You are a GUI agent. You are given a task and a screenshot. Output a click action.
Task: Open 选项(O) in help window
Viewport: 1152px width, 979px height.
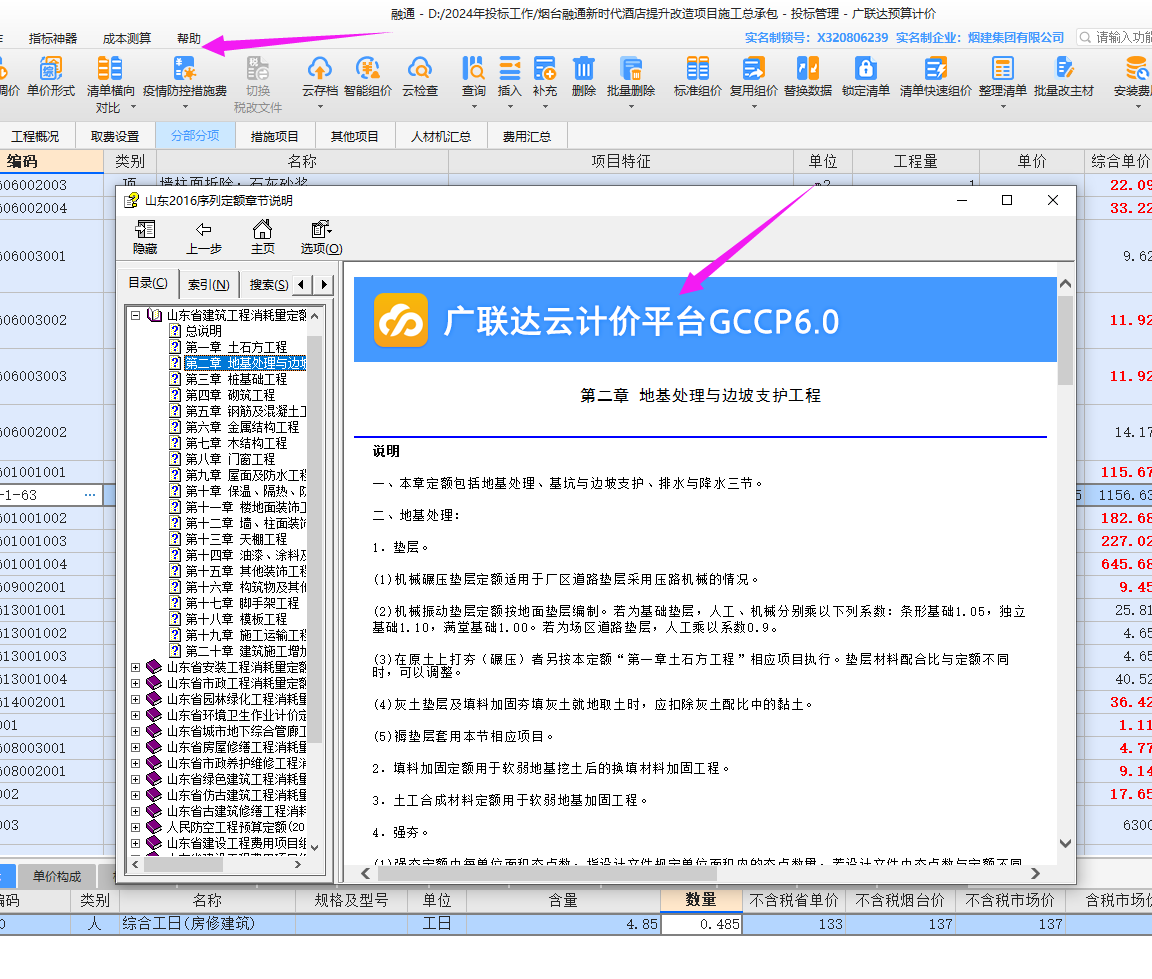point(321,238)
